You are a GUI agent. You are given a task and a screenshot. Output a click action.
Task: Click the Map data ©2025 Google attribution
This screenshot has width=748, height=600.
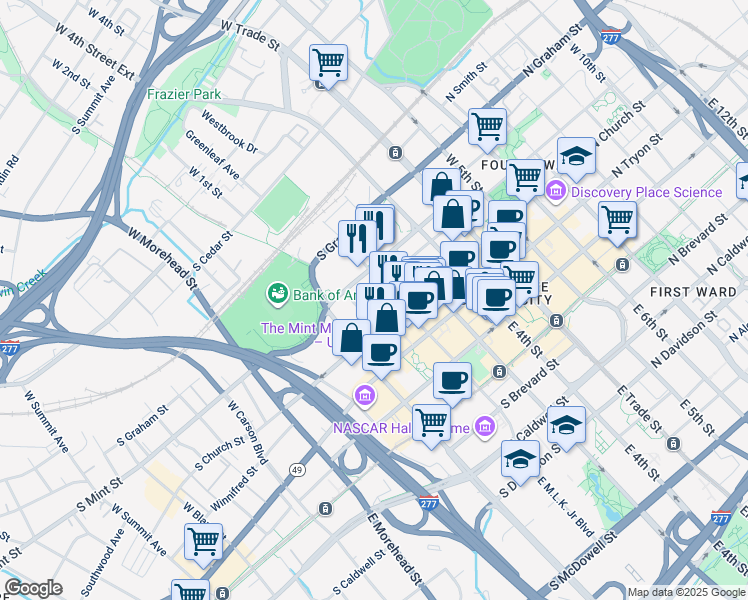pos(687,593)
